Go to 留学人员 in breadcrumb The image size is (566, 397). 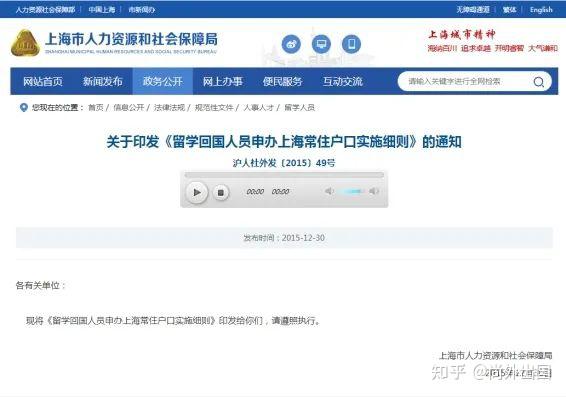click(299, 108)
